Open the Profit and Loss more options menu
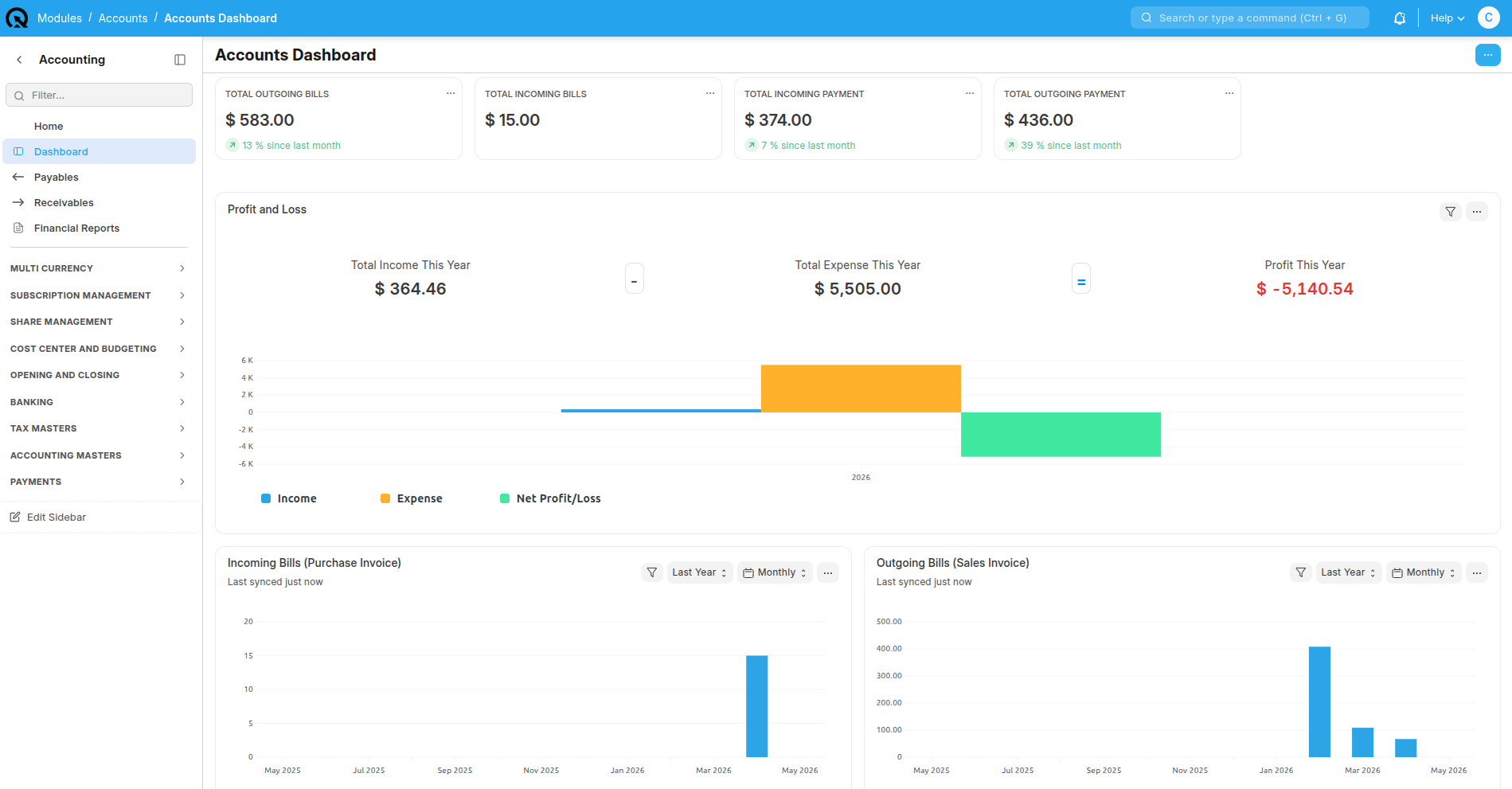The height and width of the screenshot is (789, 1512). point(1477,212)
